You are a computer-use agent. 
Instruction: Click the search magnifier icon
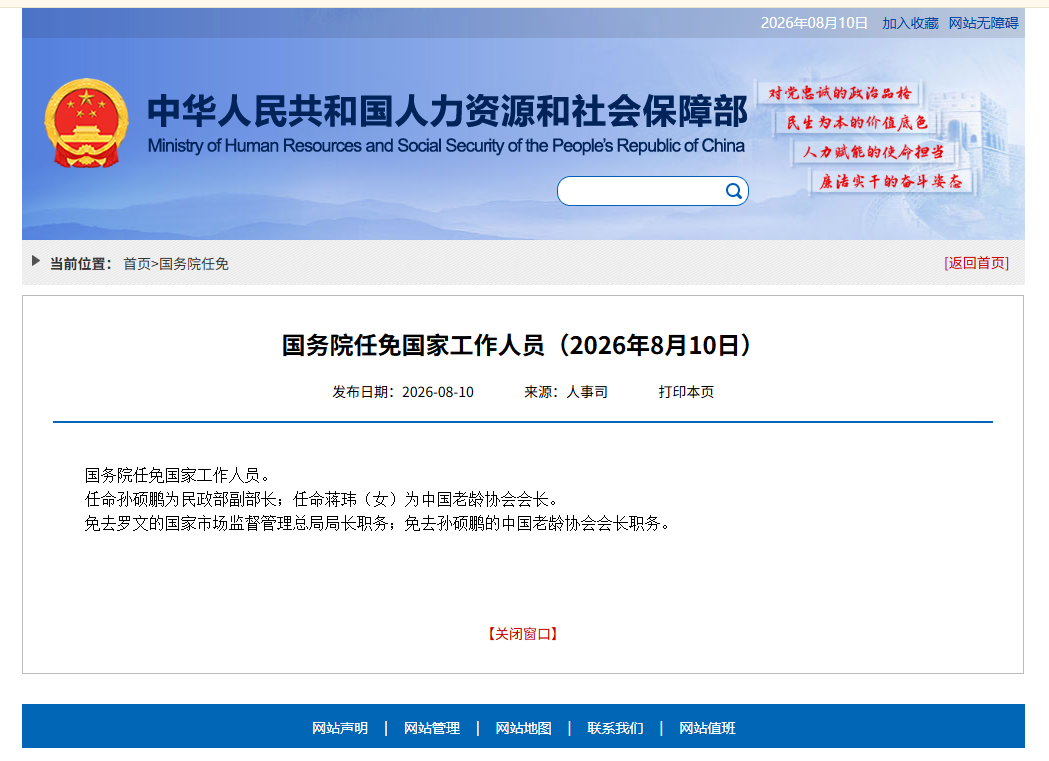(x=733, y=191)
